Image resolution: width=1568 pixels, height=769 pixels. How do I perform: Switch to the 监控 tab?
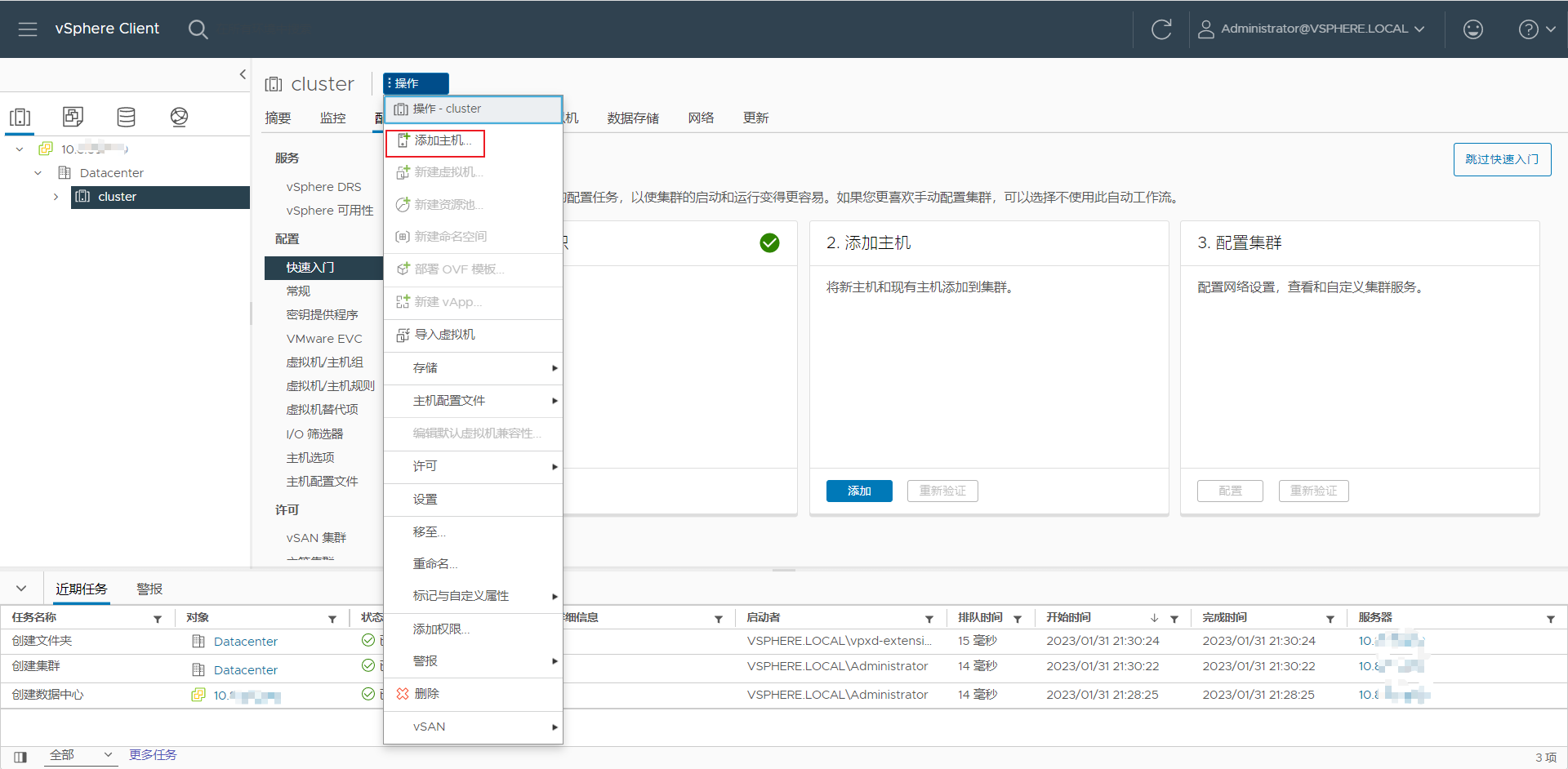pyautogui.click(x=332, y=118)
